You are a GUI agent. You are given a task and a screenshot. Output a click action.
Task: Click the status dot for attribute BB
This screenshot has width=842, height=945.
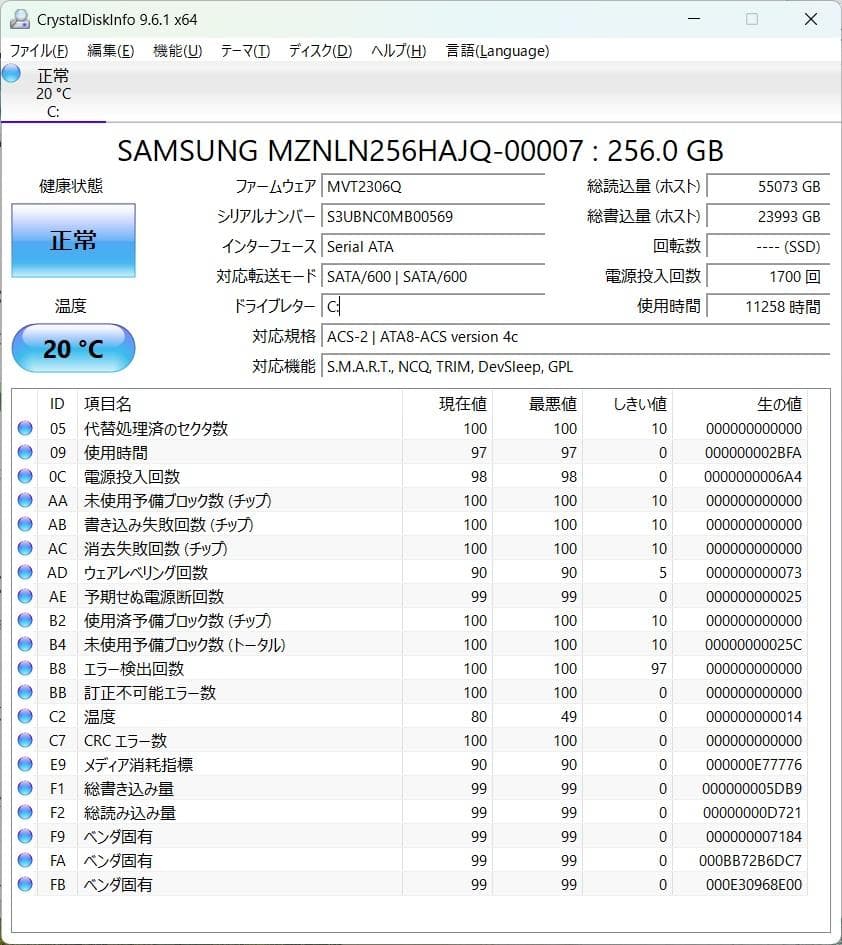tap(25, 692)
